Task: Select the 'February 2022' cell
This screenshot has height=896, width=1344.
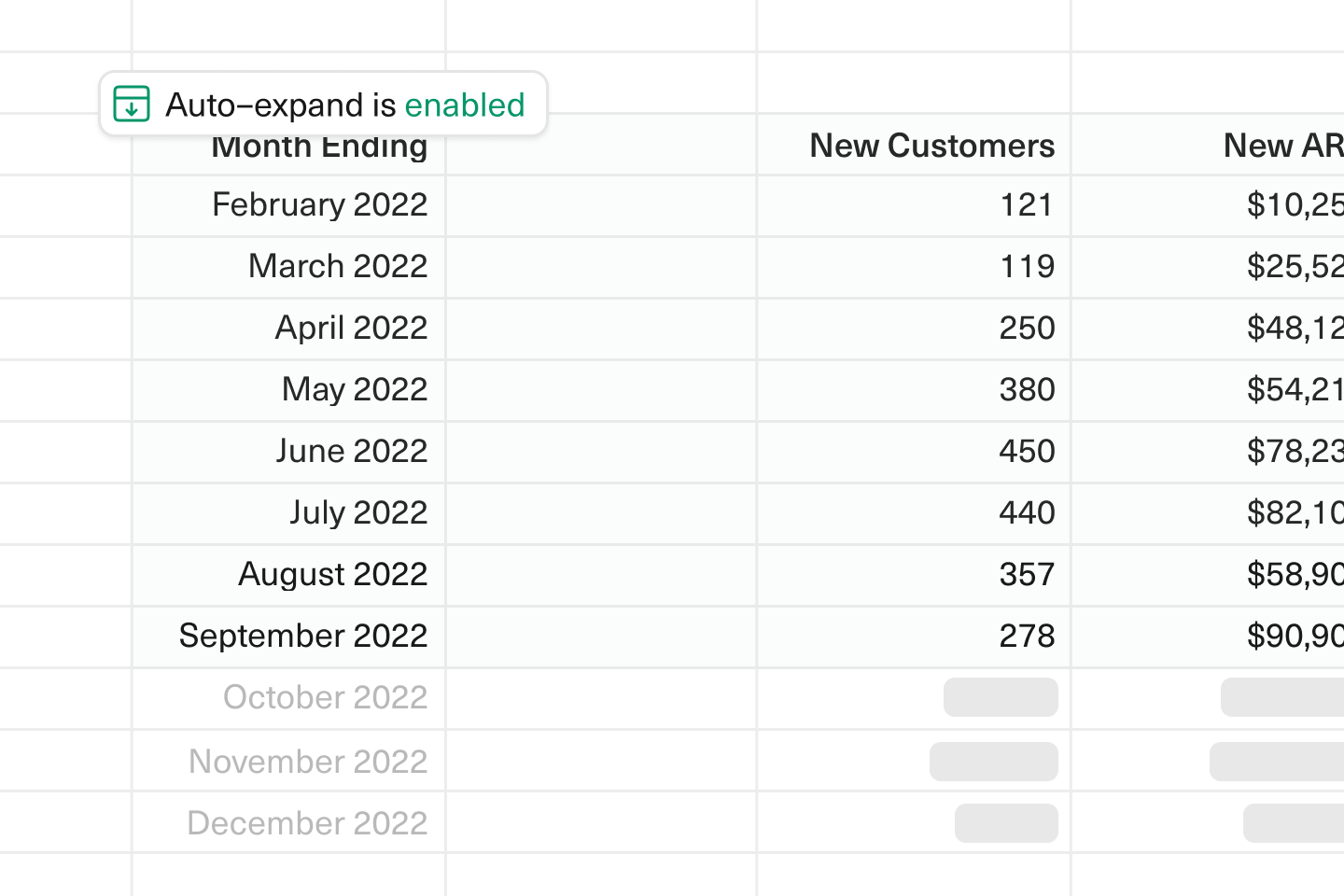Action: [x=319, y=204]
